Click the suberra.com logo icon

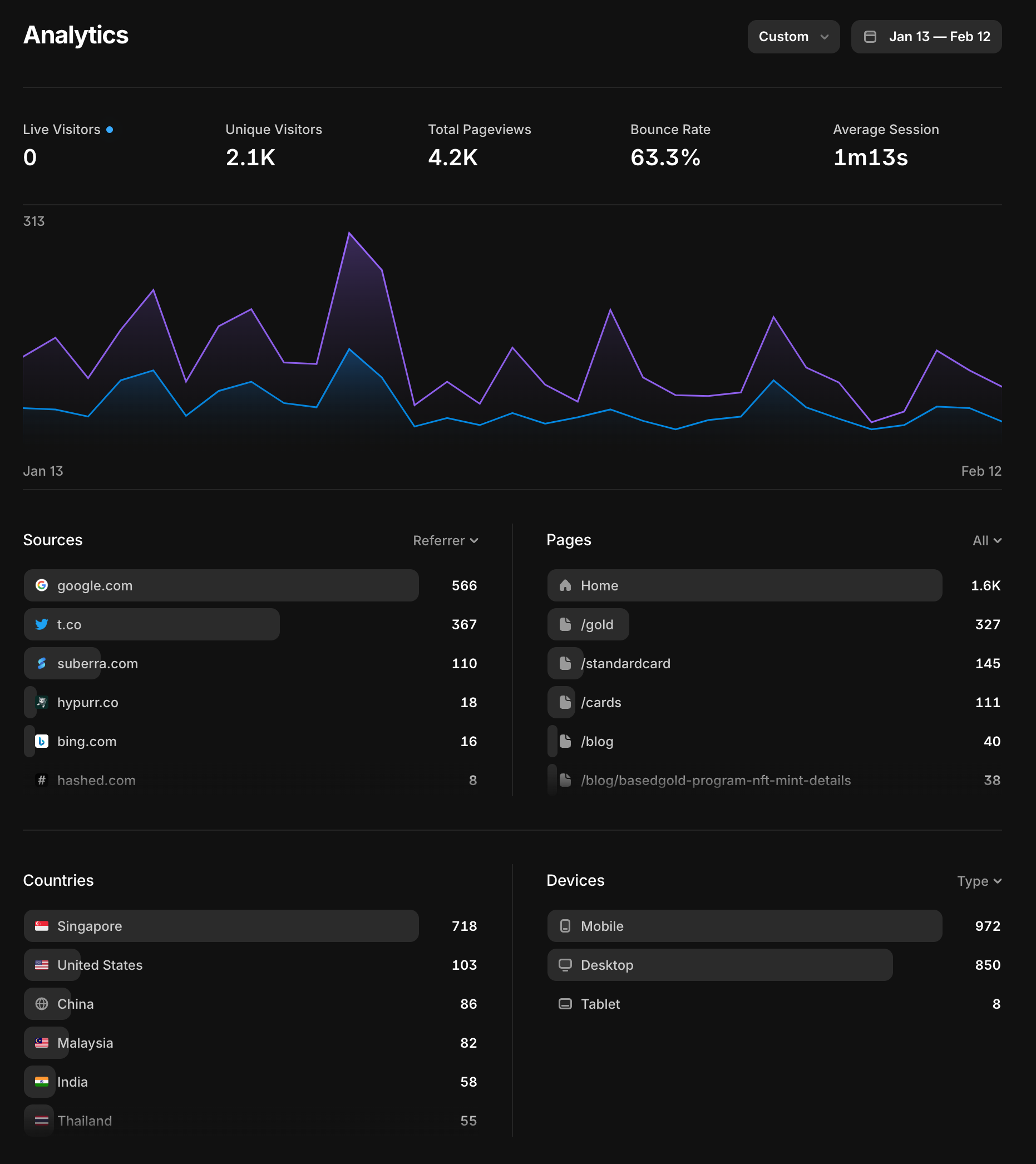click(x=42, y=663)
